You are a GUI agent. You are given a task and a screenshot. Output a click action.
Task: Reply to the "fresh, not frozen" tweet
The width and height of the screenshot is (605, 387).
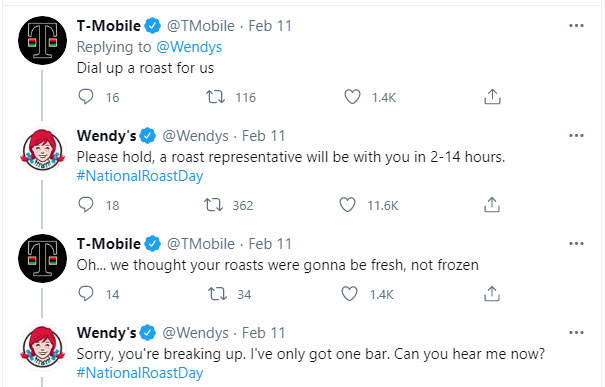86,294
